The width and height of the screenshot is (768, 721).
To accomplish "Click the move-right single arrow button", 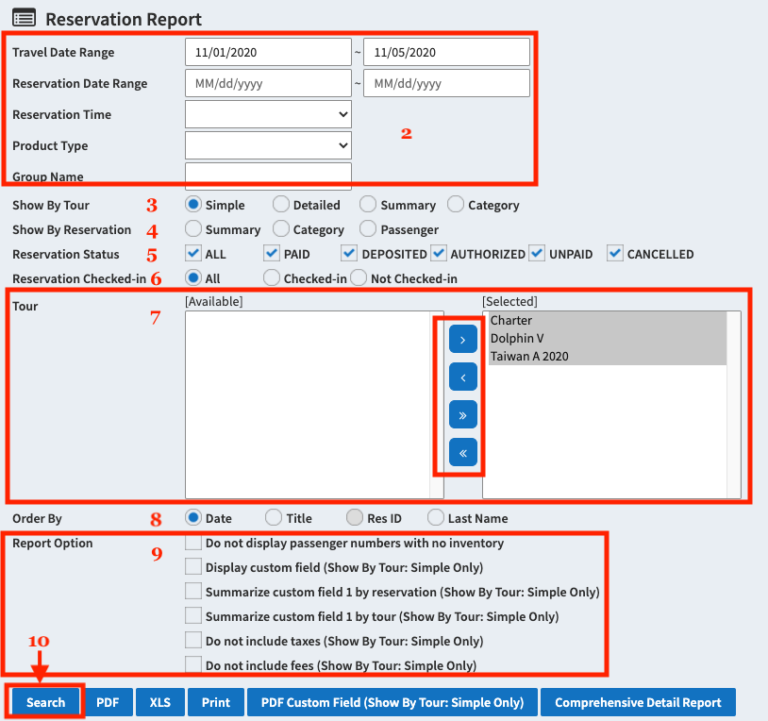I will pyautogui.click(x=463, y=341).
